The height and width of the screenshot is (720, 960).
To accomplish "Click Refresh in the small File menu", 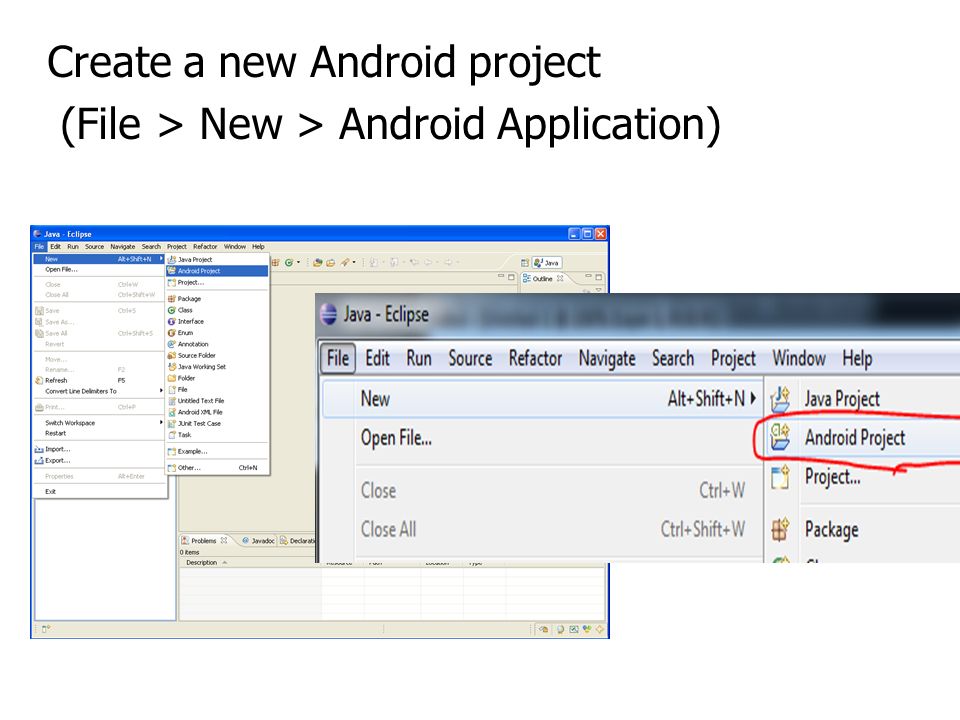I will tap(99, 380).
